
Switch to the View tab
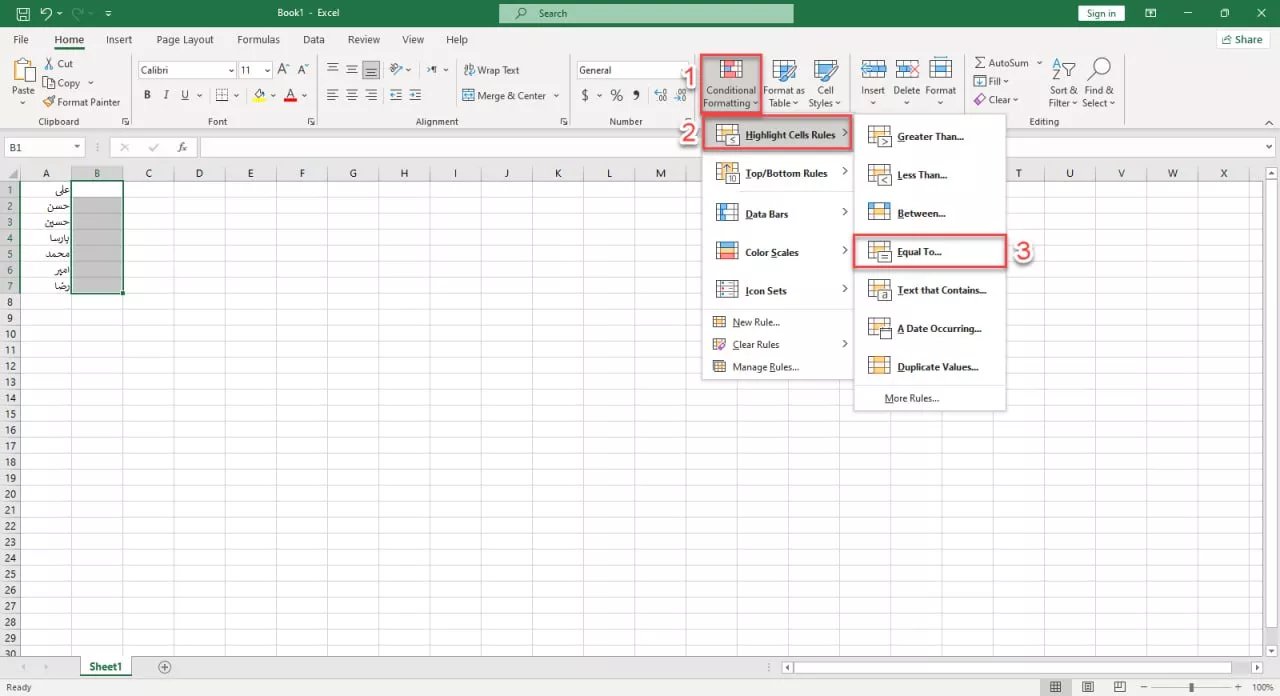coord(413,40)
